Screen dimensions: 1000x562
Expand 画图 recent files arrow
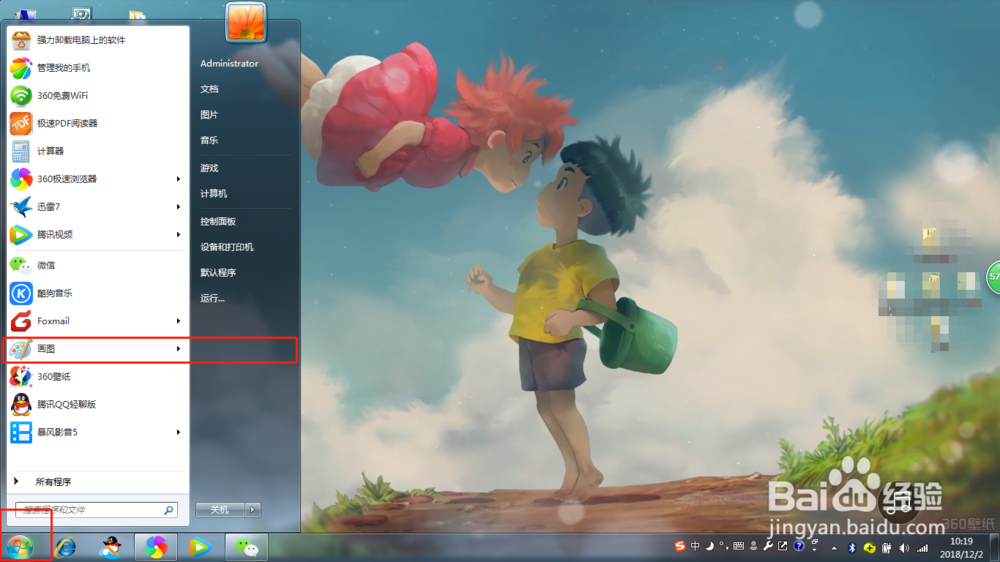[179, 349]
